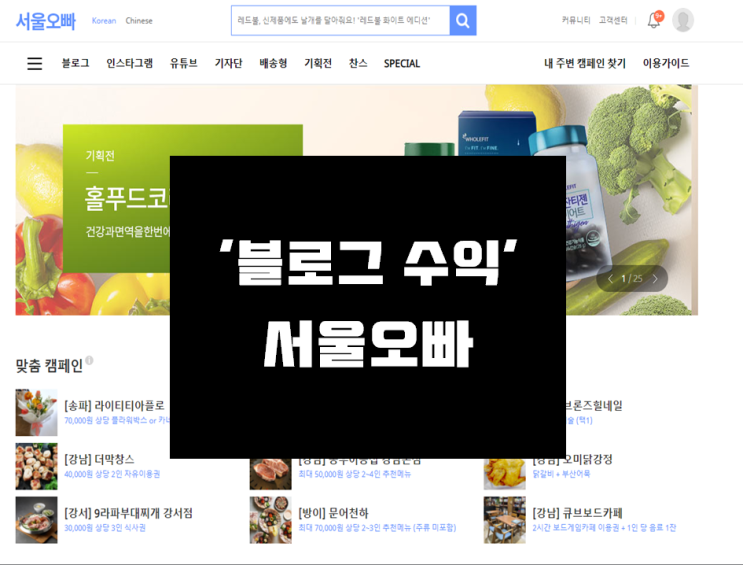Go to the 배송형 menu
The width and height of the screenshot is (743, 565).
(x=273, y=64)
